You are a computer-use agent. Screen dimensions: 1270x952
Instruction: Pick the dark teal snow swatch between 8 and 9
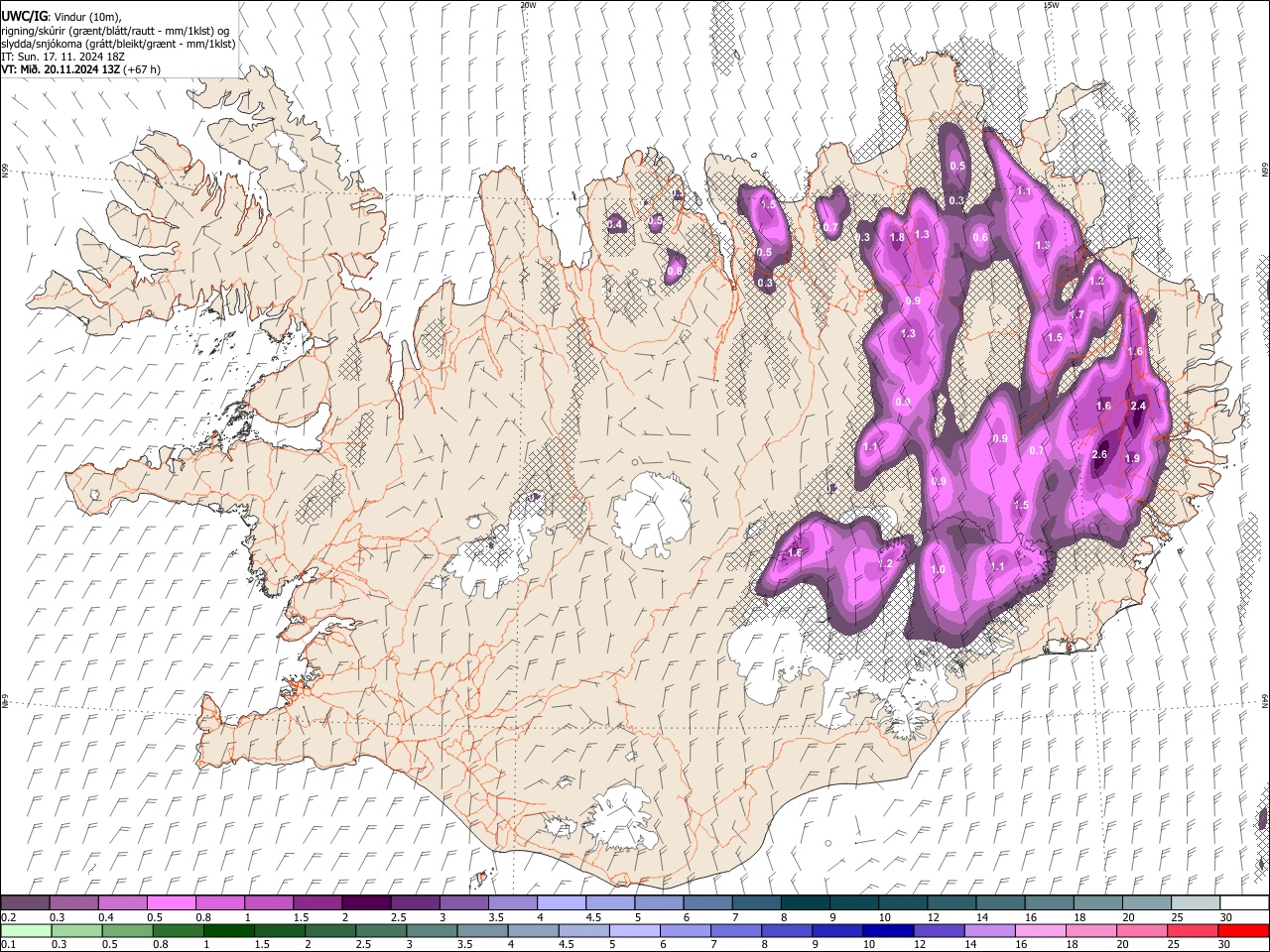pos(804,902)
